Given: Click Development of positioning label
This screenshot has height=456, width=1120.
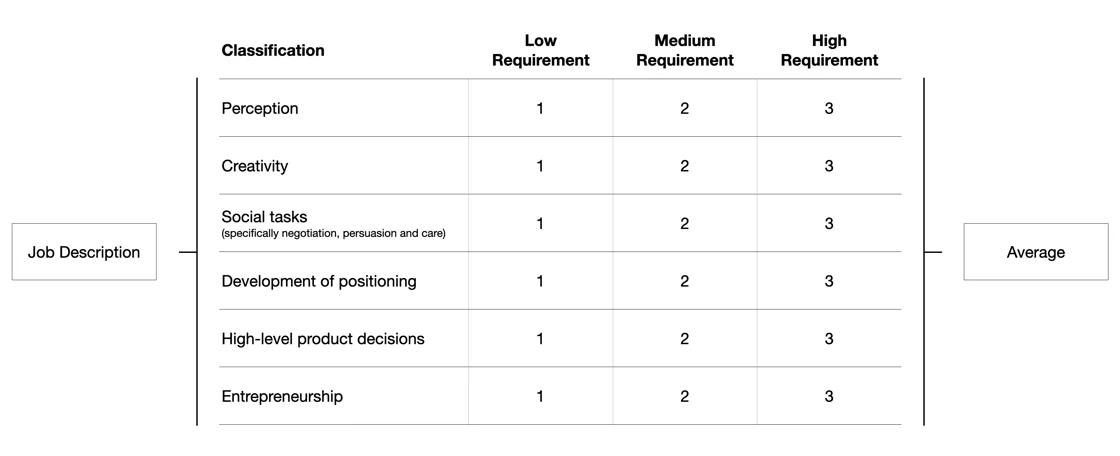Looking at the screenshot, I should point(319,281).
